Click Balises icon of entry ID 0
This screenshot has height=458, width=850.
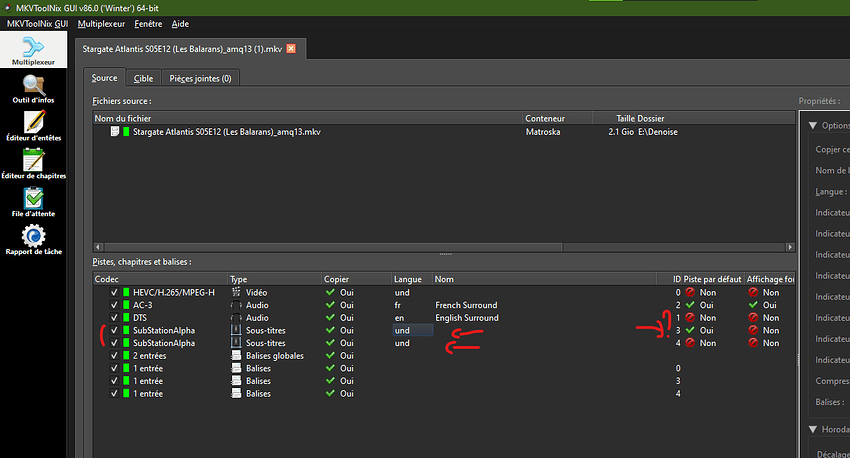click(236, 368)
